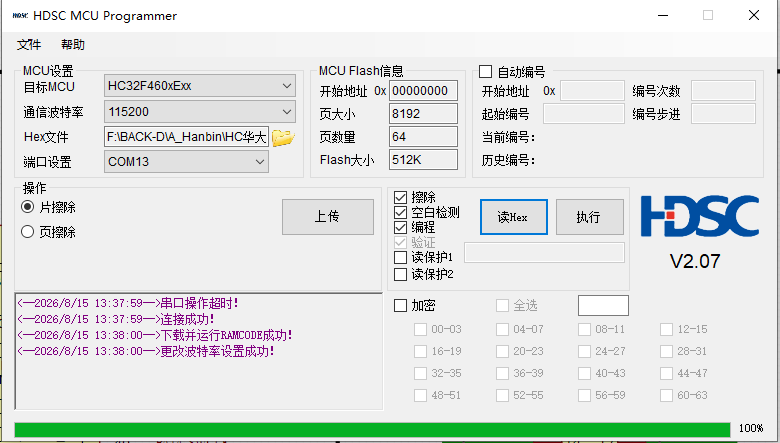The width and height of the screenshot is (780, 443).
Task: Open the 帮助 menu
Action: 73,45
